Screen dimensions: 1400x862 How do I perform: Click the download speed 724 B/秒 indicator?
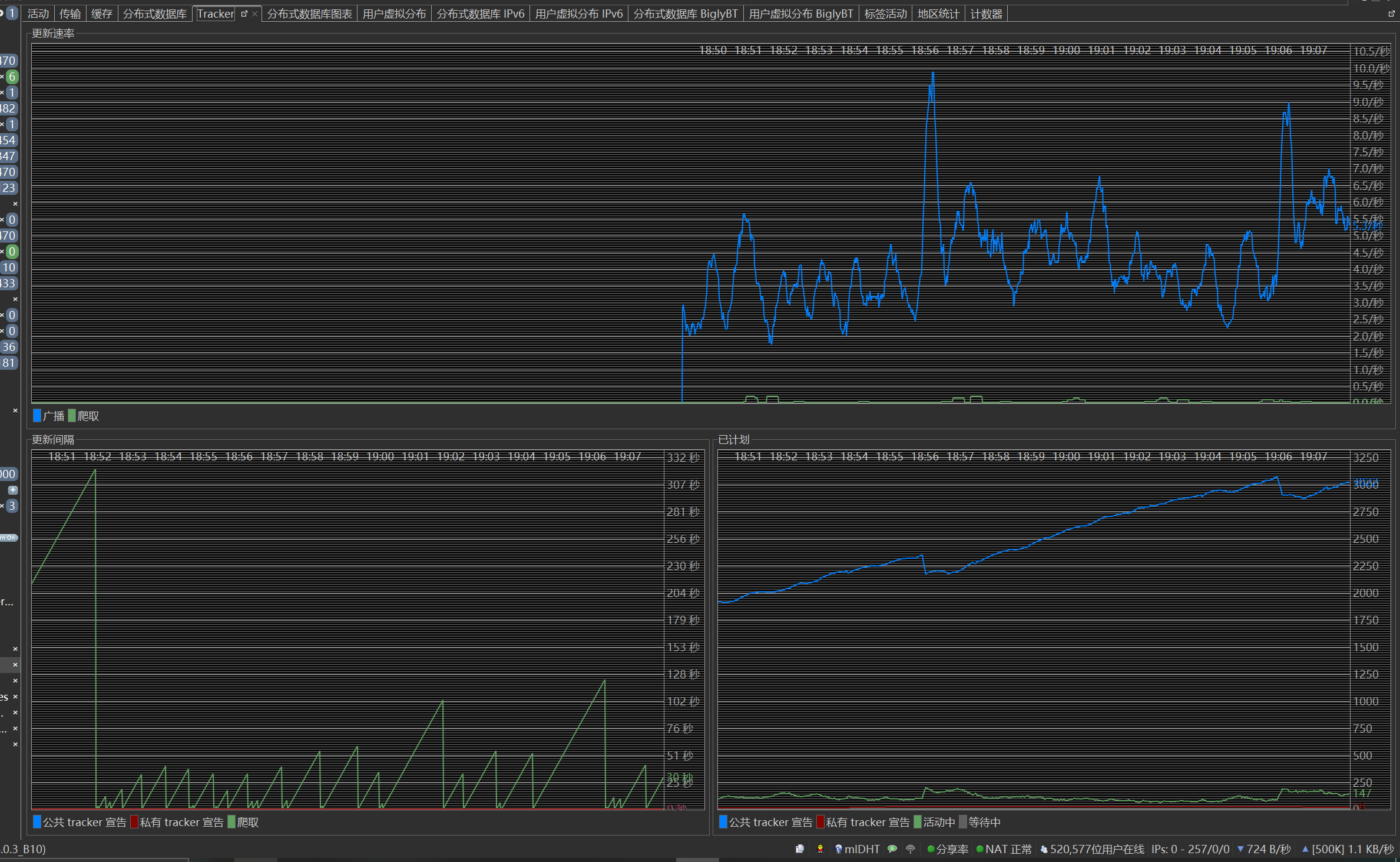pos(1264,849)
